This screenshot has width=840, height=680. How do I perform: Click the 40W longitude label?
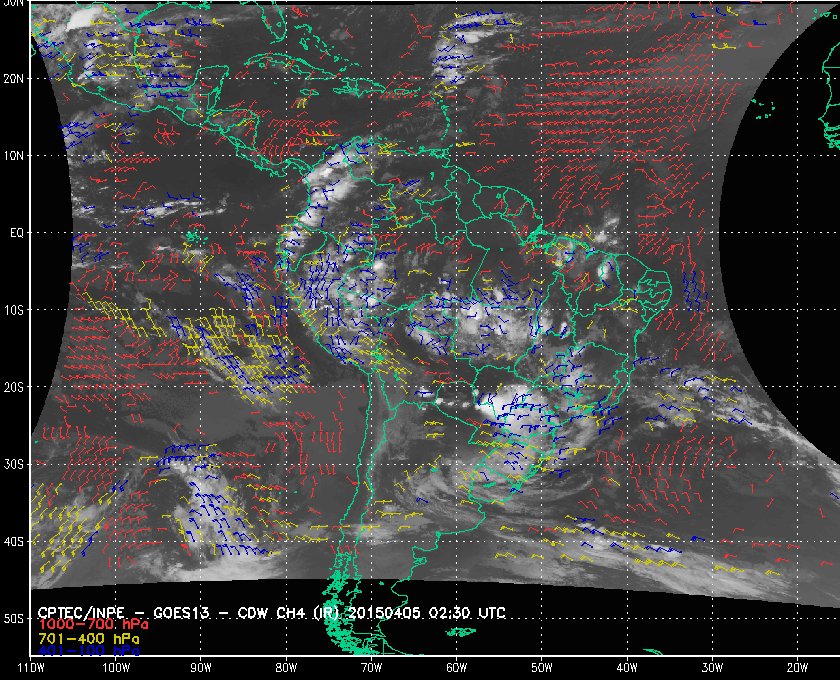(x=627, y=668)
